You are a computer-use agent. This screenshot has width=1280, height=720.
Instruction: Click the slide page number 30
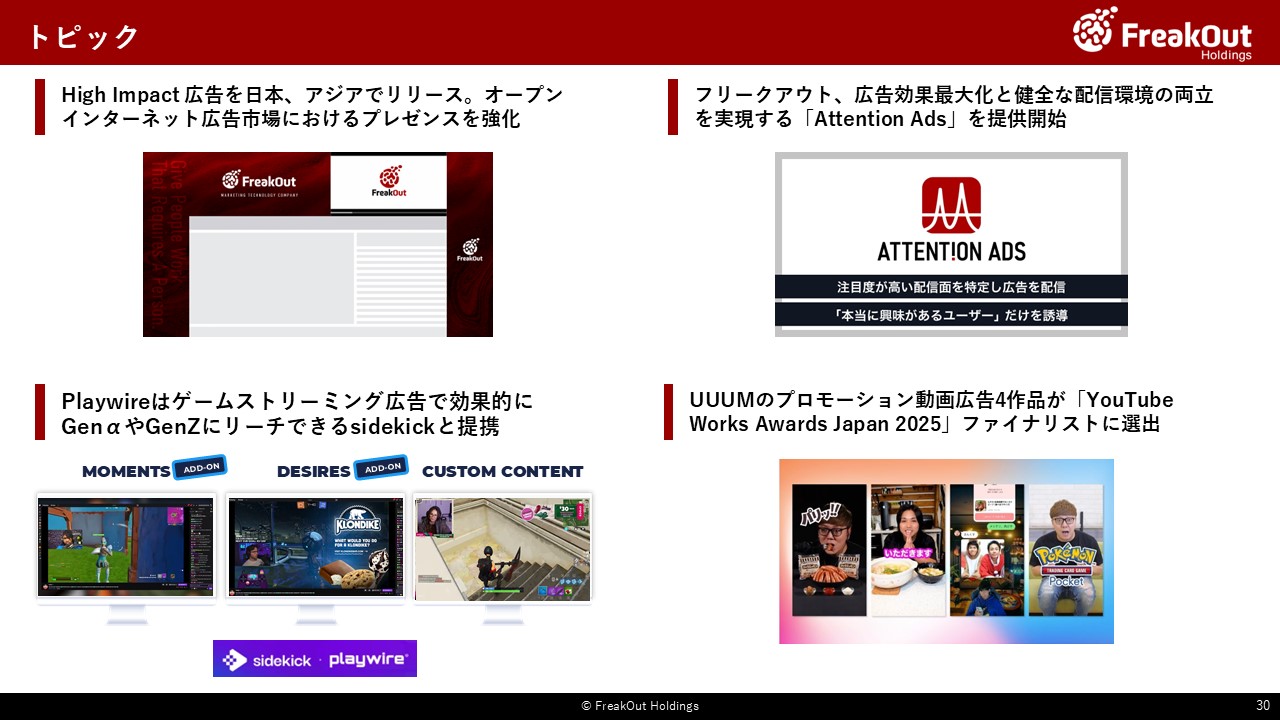coord(1263,706)
